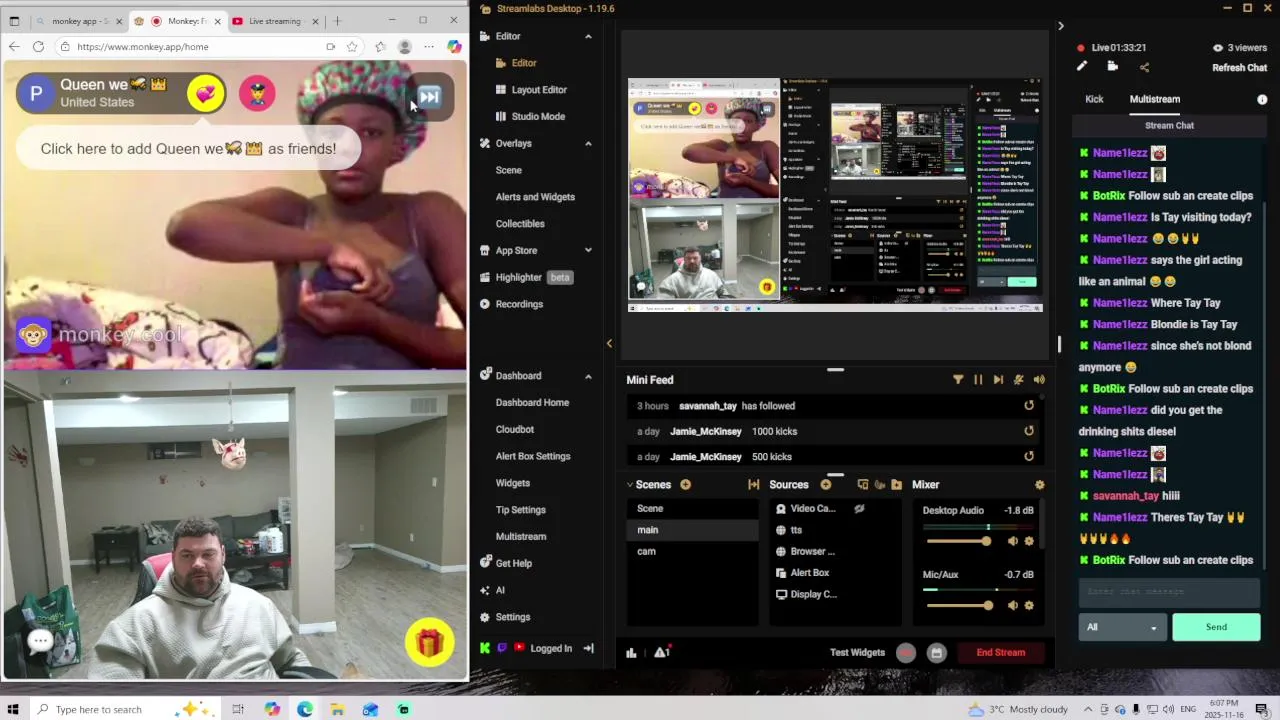Collapse the chat panel arrow

[1061, 26]
